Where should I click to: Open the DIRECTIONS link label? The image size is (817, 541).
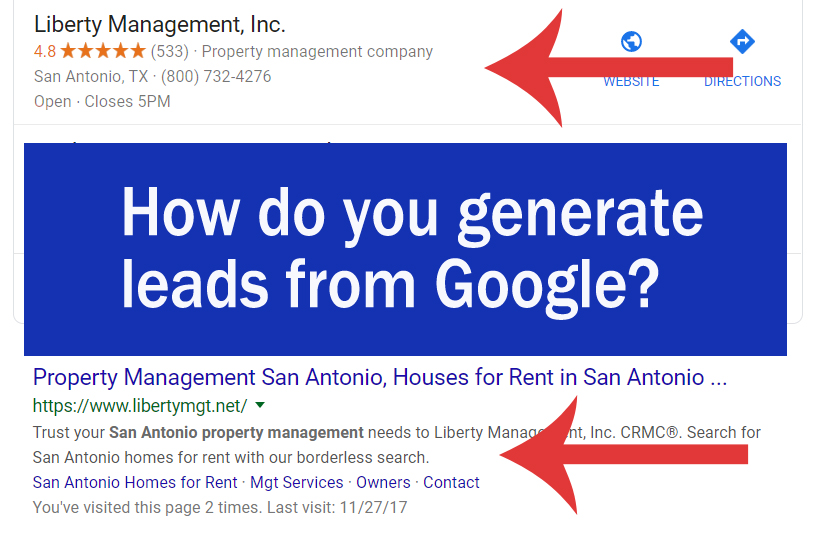742,82
